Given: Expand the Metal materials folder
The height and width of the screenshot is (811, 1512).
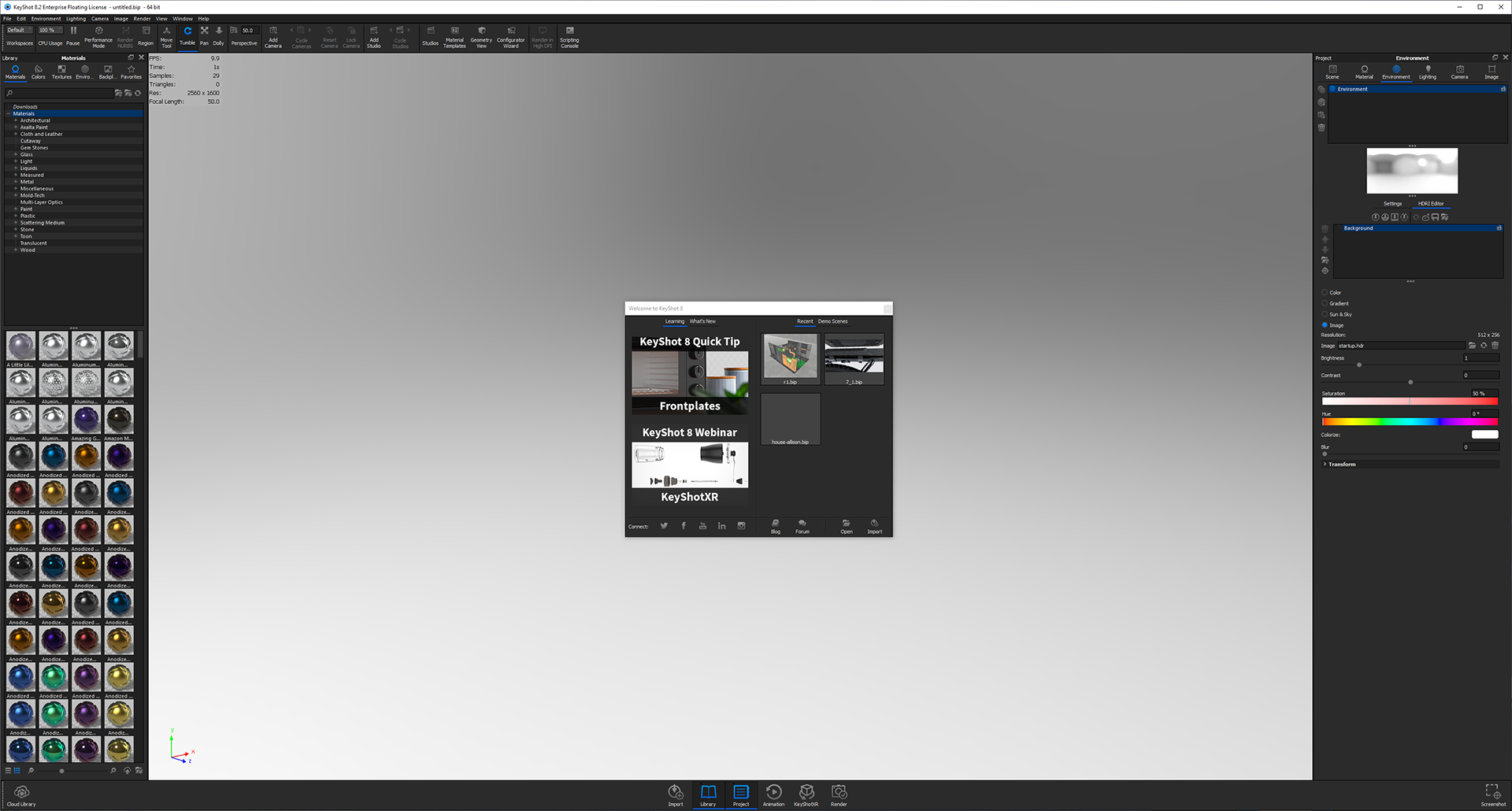Looking at the screenshot, I should point(16,182).
